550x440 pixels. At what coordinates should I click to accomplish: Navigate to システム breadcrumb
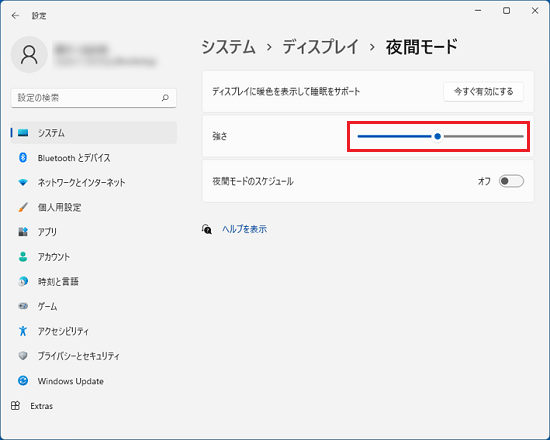(229, 47)
